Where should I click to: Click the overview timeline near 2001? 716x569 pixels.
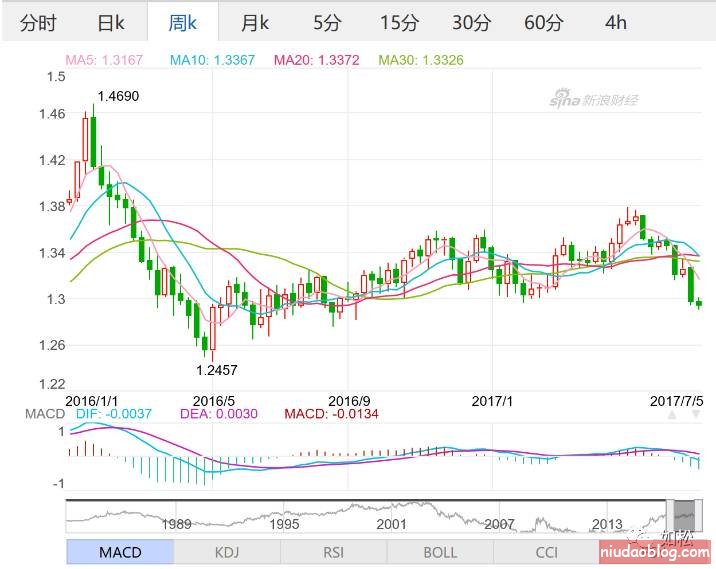pos(391,524)
